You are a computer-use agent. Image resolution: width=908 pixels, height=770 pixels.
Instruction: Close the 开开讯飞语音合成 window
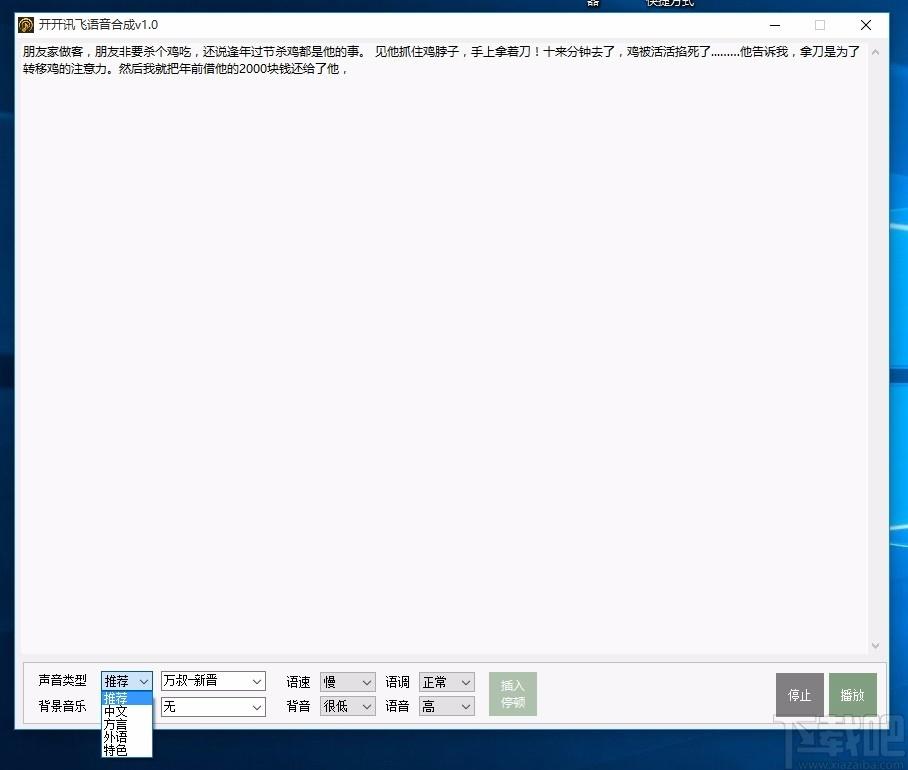pyautogui.click(x=866, y=25)
